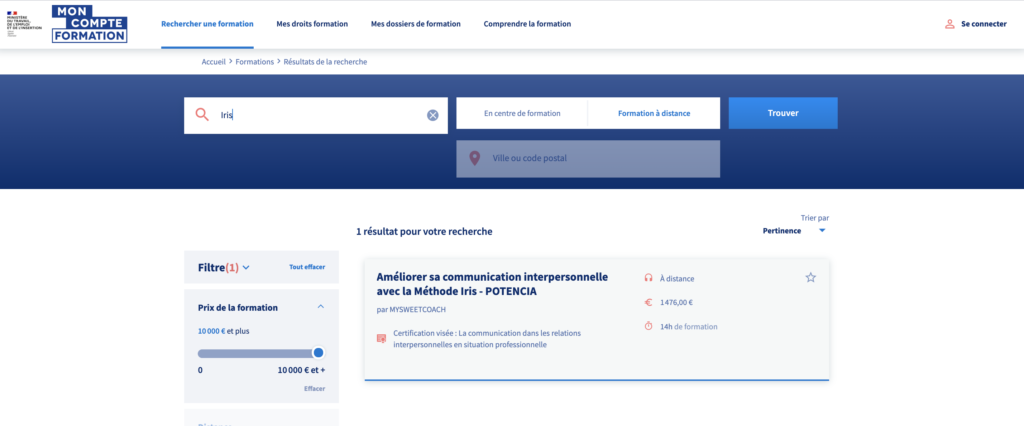Go to Mes dossiers de formation

(x=416, y=24)
